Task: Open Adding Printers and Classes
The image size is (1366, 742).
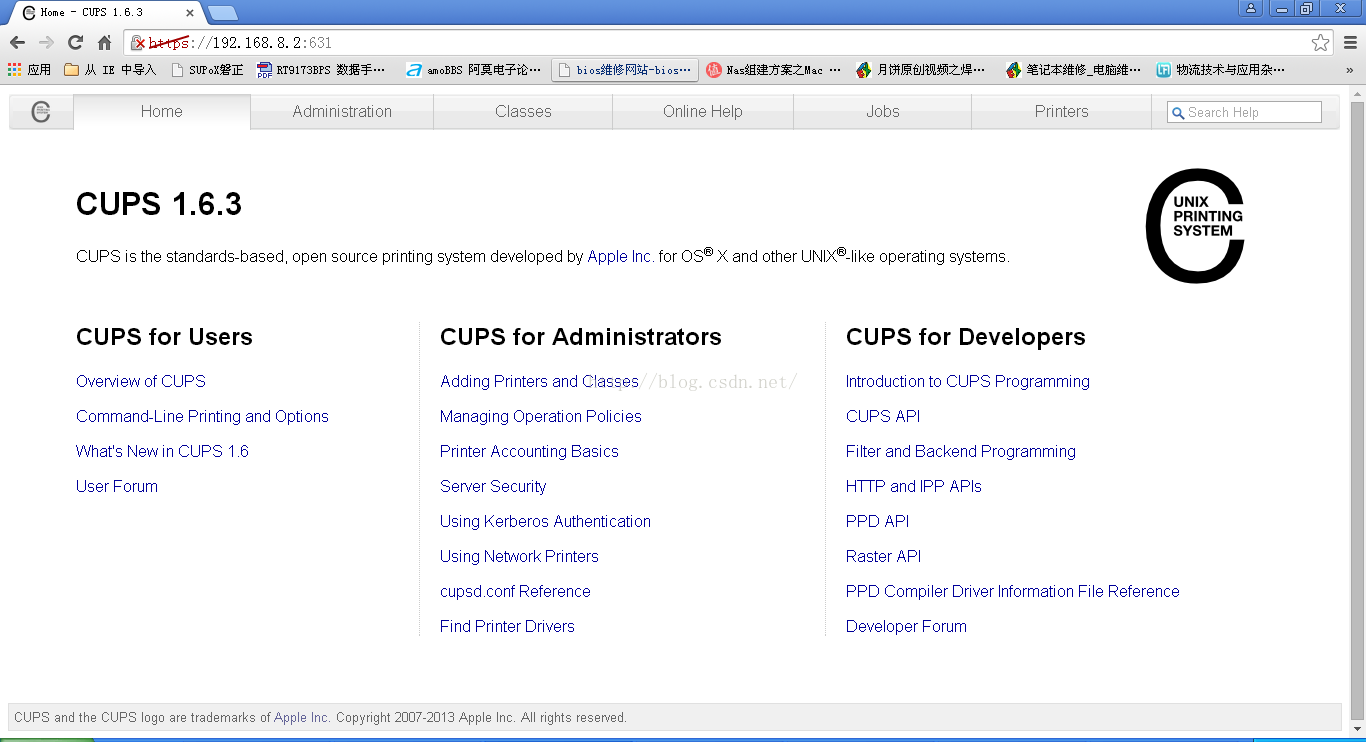Action: pos(539,381)
